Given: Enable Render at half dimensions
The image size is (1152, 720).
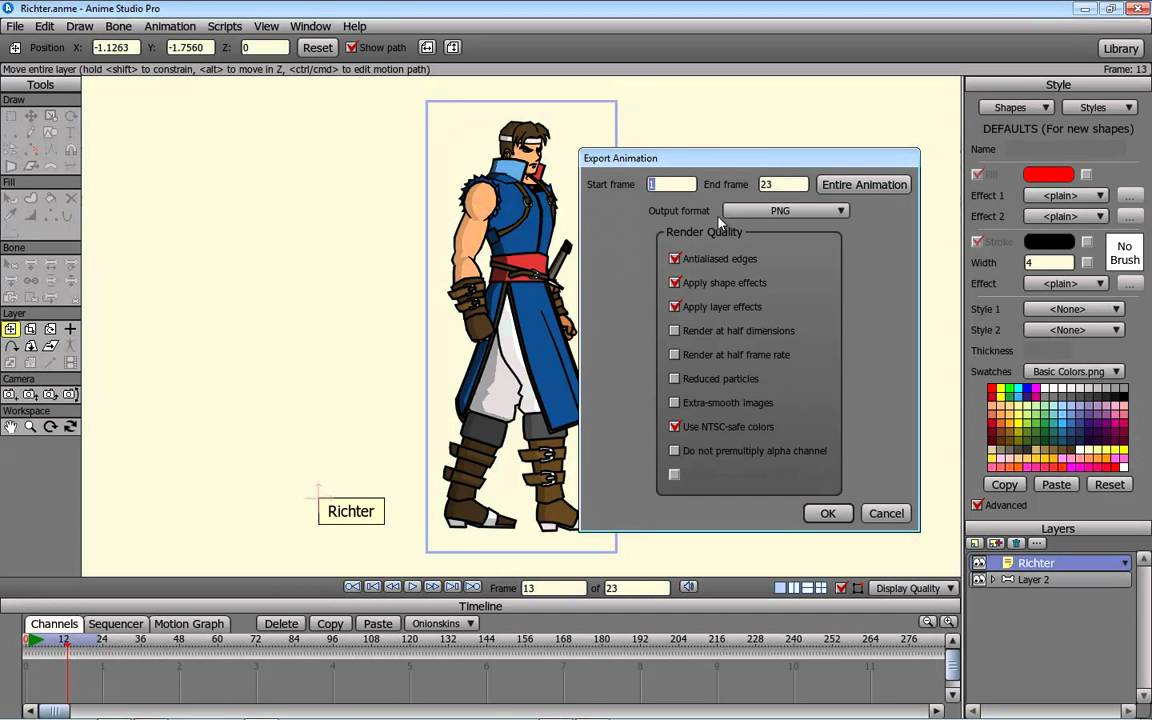Looking at the screenshot, I should pyautogui.click(x=674, y=331).
